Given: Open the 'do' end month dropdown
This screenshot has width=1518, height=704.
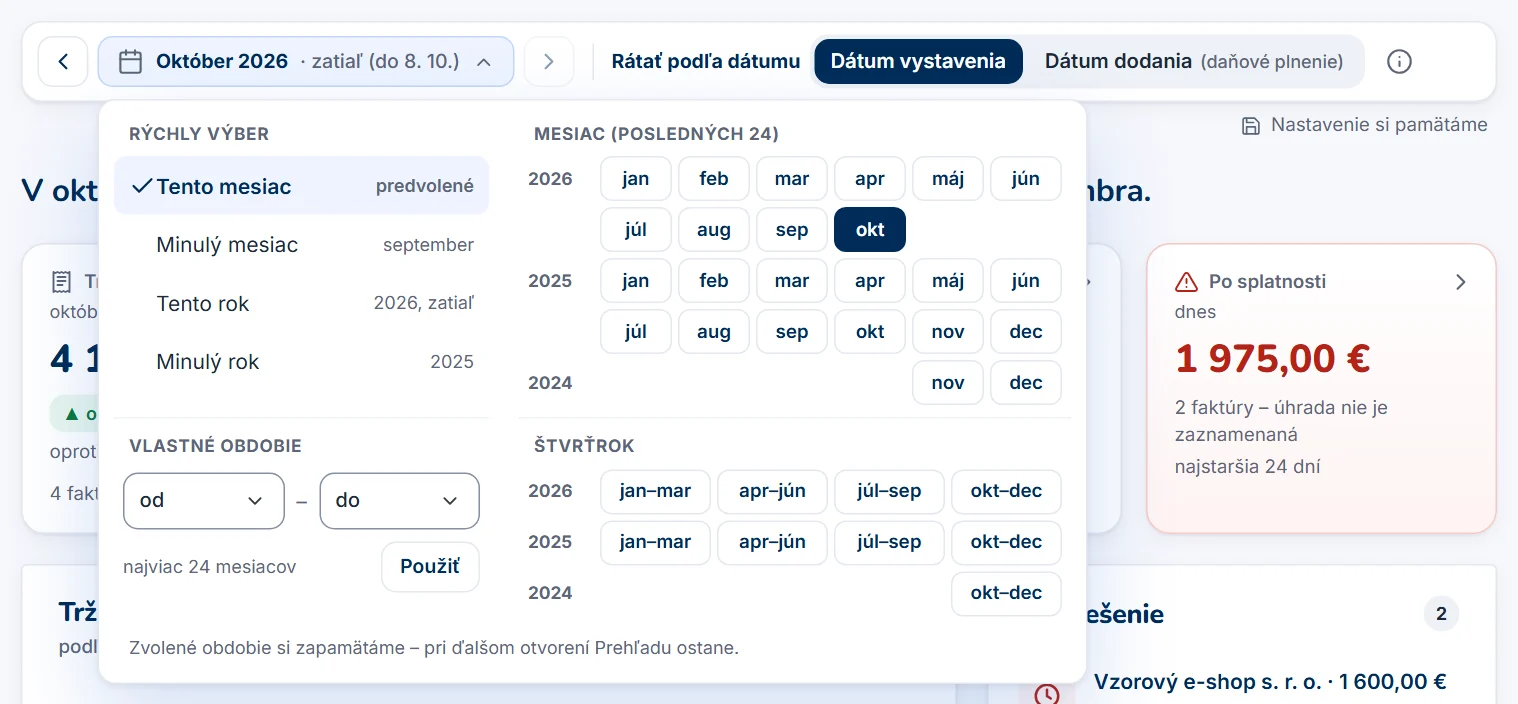Looking at the screenshot, I should point(399,501).
